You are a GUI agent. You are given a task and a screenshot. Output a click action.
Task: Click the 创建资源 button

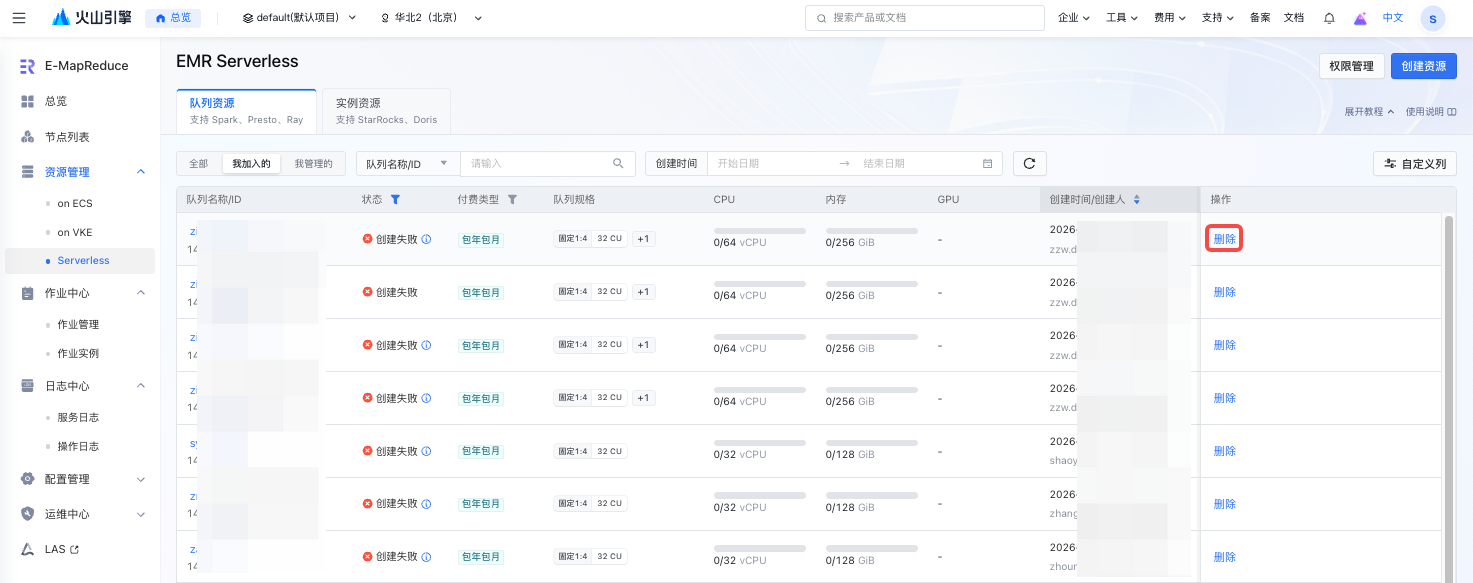click(1423, 66)
